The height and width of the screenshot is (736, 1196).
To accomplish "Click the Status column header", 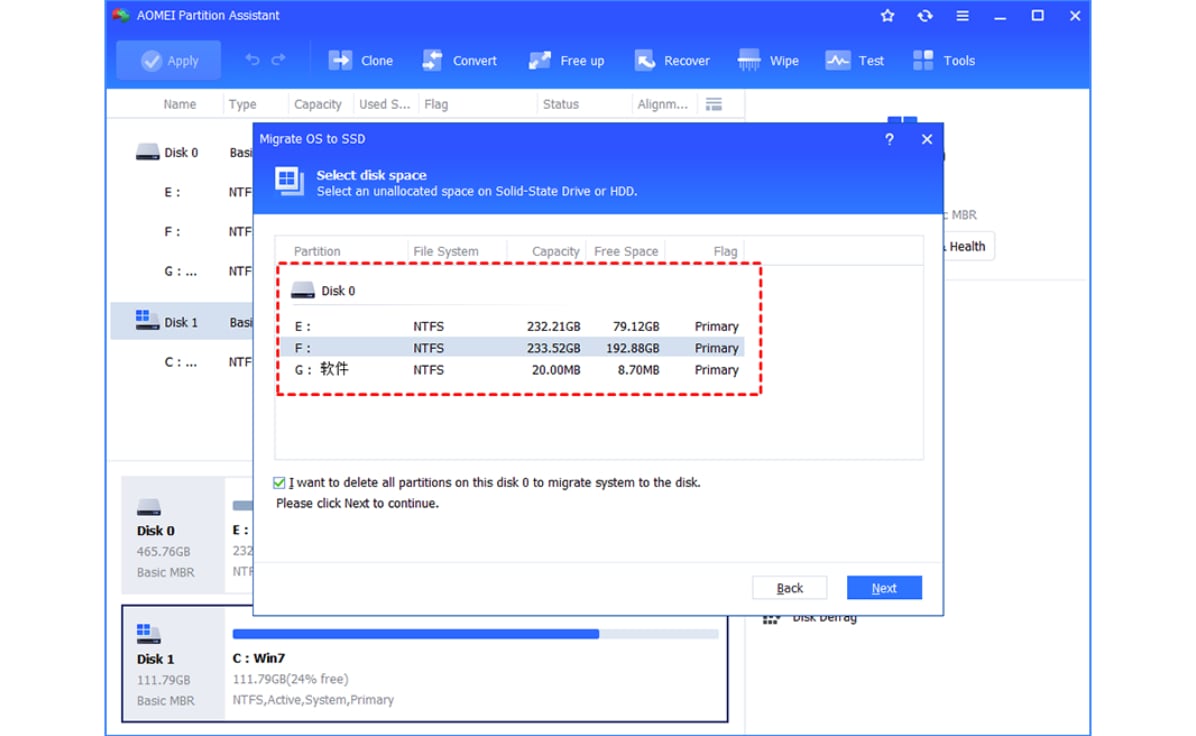I will (x=561, y=104).
